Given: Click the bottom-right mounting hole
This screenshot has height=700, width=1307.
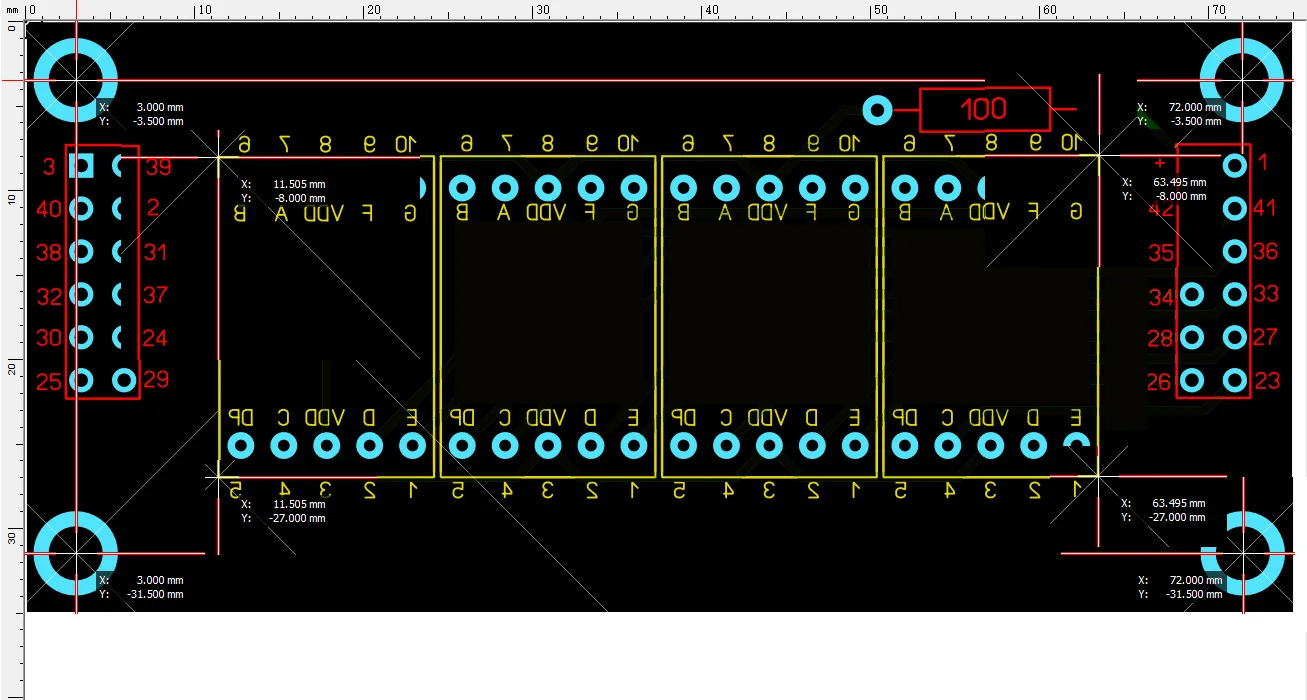Looking at the screenshot, I should (1242, 553).
